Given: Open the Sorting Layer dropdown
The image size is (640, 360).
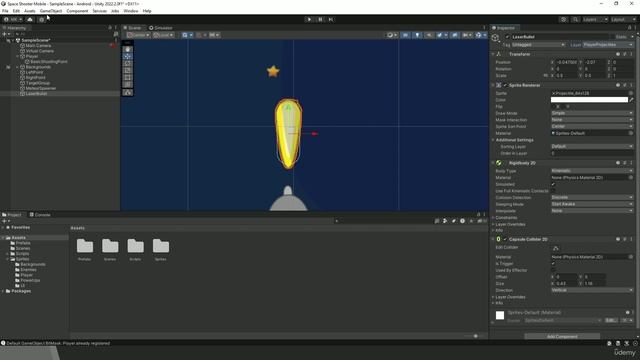Looking at the screenshot, I should pos(592,146).
